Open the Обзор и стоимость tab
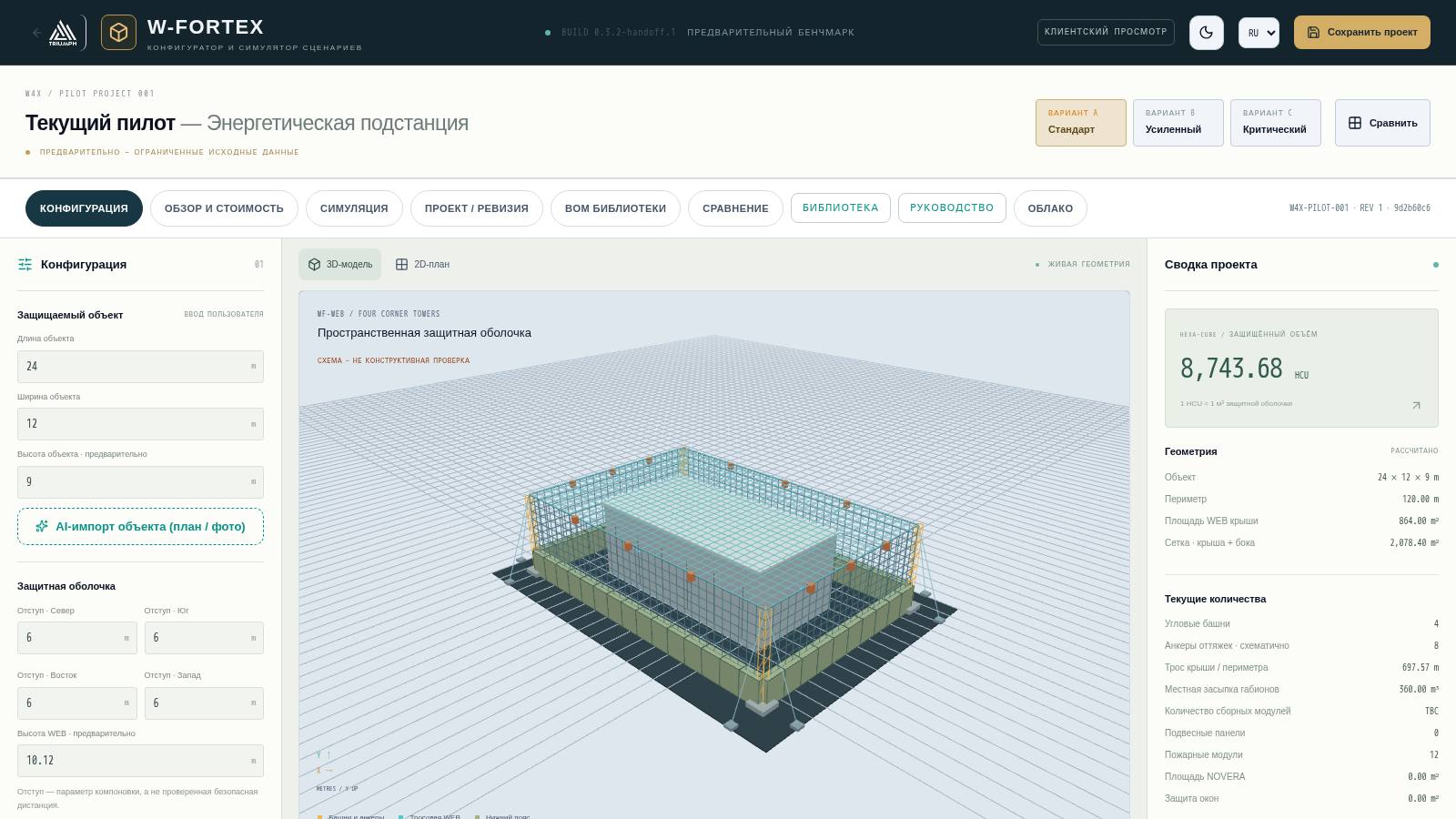The height and width of the screenshot is (819, 1456). pos(224,208)
